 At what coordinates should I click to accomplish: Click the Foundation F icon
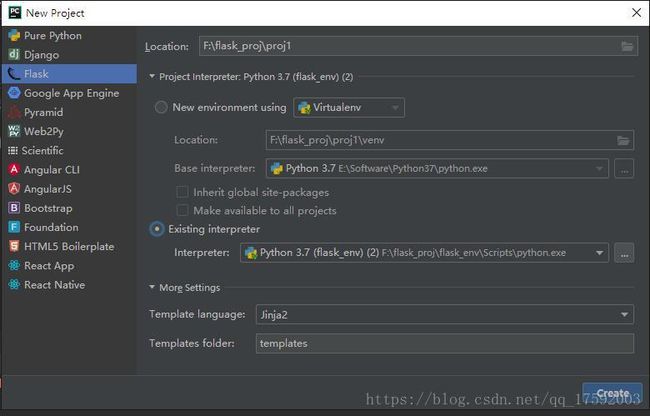[14, 227]
